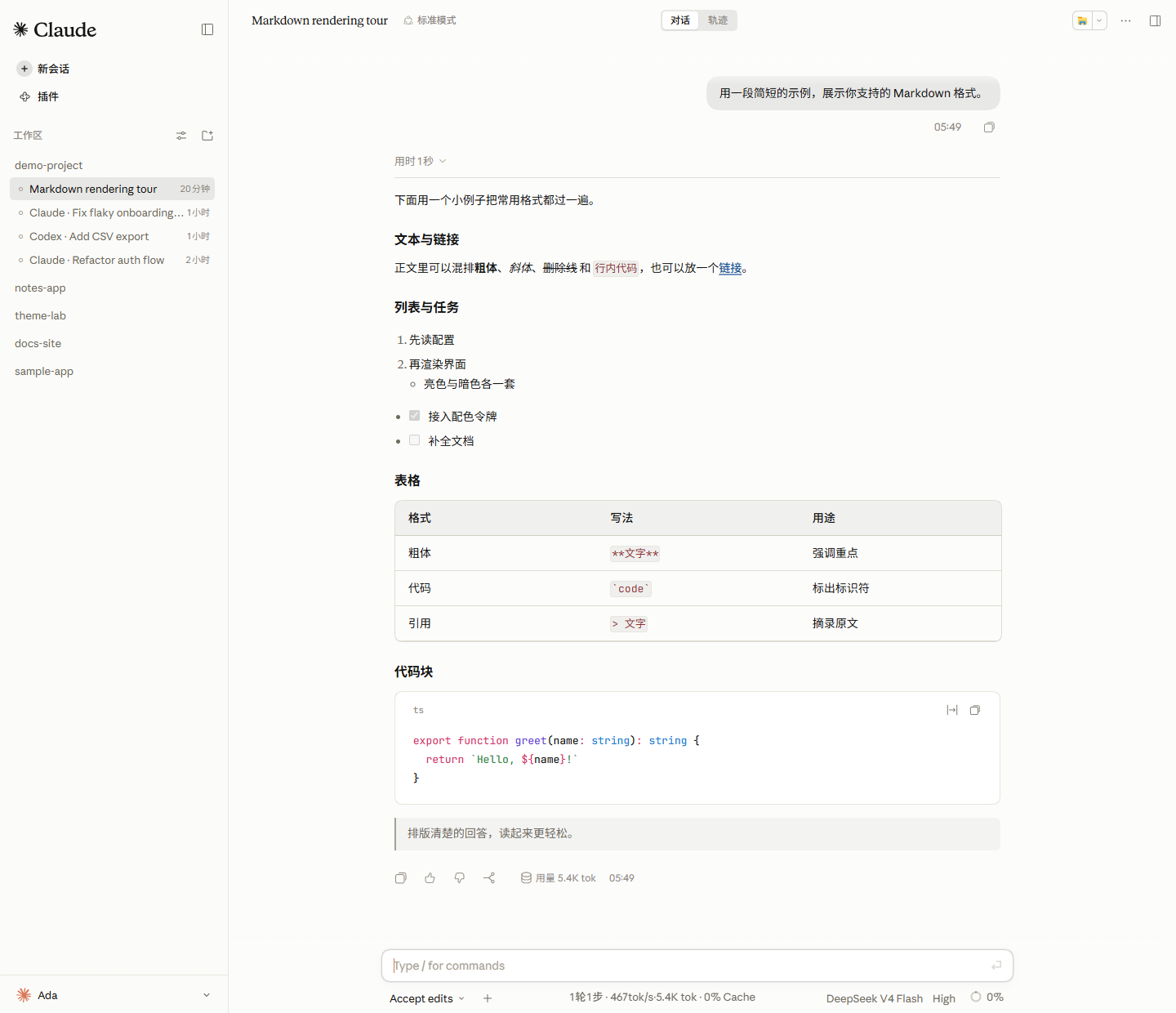Viewport: 1176px width, 1013px height.
Task: Select Markdown rendering tour session
Action: pyautogui.click(x=113, y=189)
